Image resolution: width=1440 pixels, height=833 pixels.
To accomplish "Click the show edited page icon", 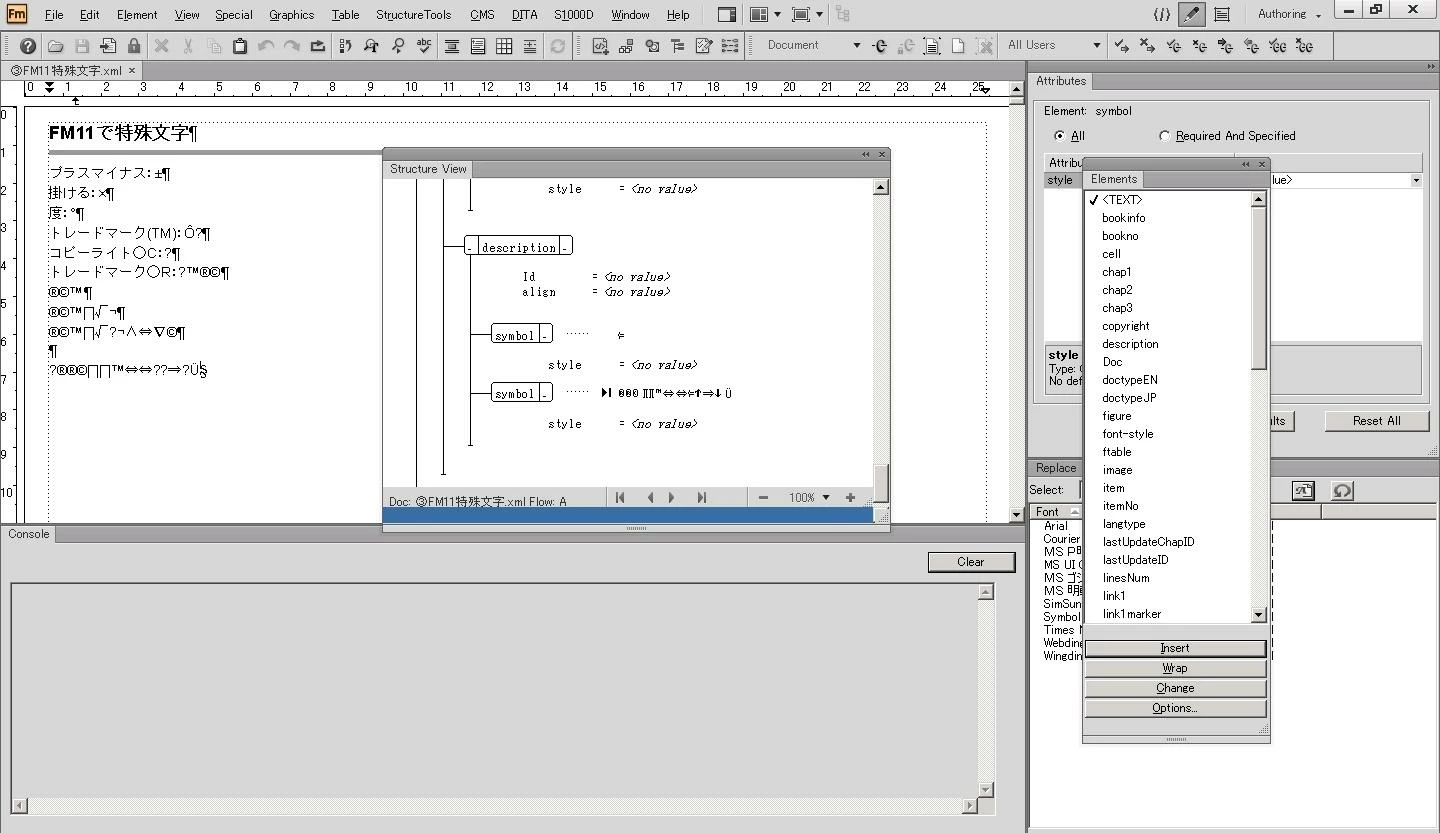I will click(x=932, y=46).
